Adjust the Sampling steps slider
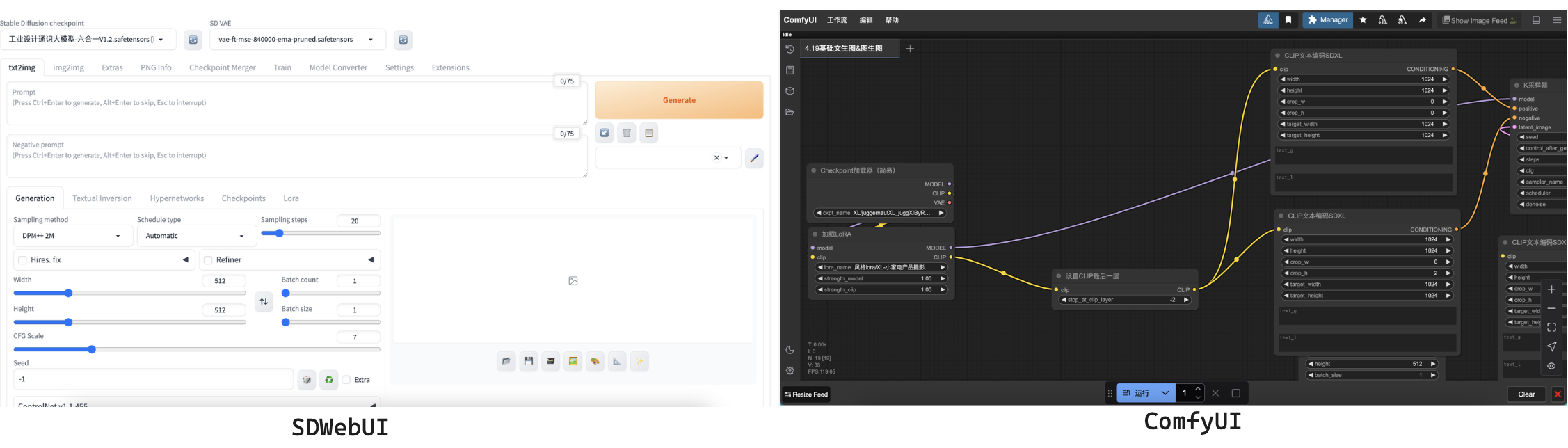Viewport: 1568px width, 448px height. [321, 233]
